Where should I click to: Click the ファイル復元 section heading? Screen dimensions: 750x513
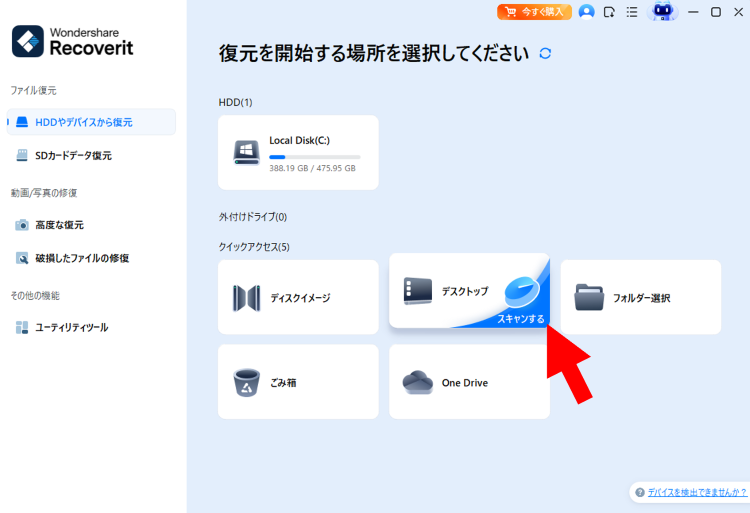(x=33, y=90)
